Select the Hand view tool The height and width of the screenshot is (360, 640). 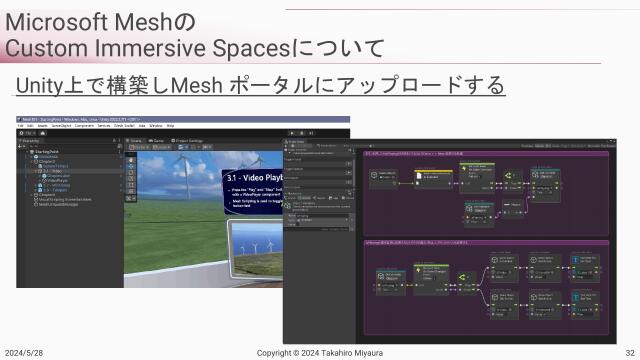click(131, 160)
